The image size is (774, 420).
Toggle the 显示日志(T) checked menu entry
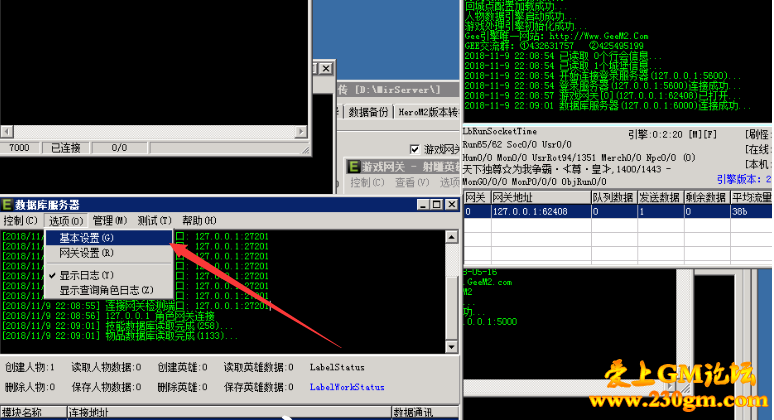[x=109, y=275]
